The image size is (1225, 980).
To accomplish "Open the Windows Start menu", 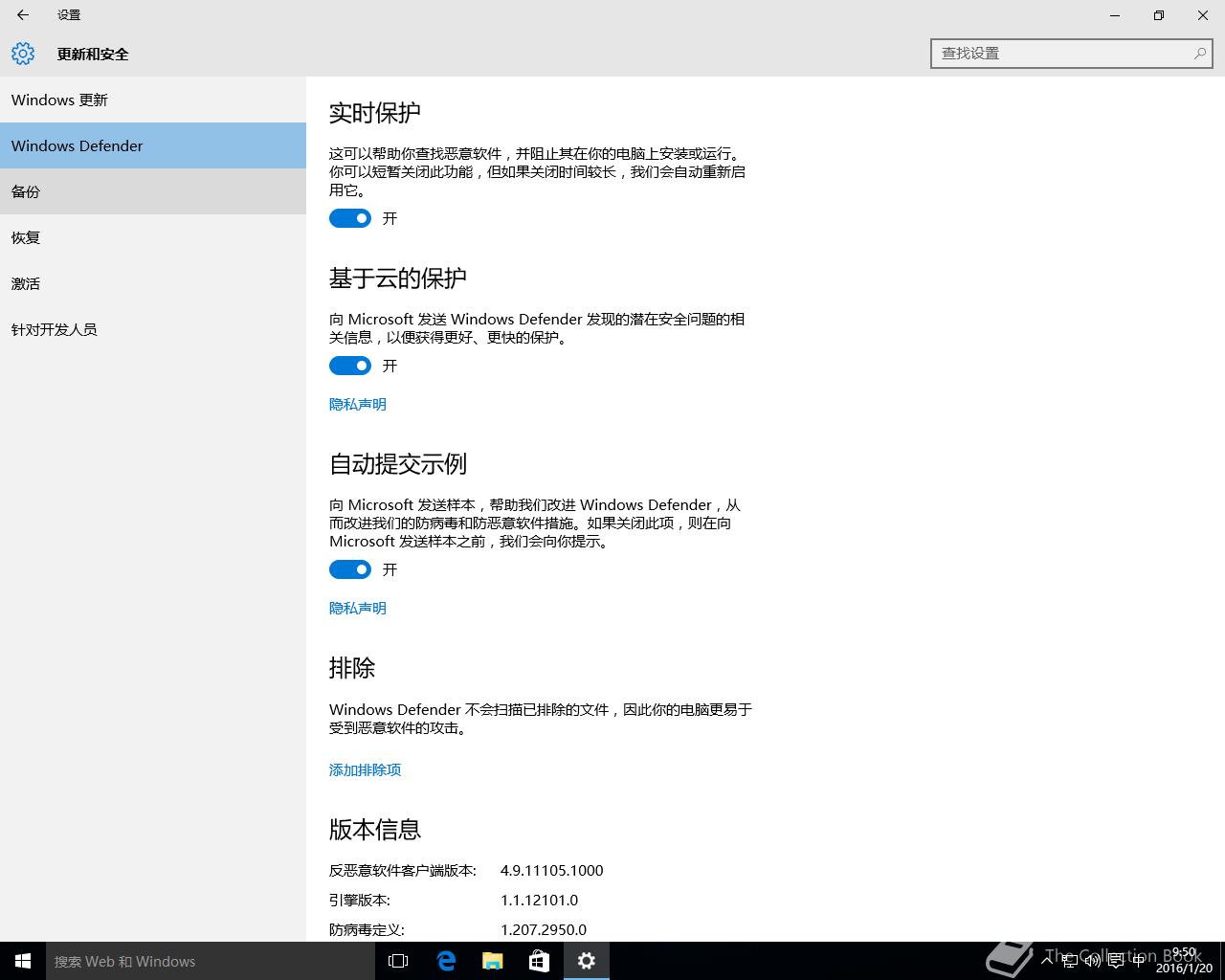I will [x=23, y=961].
